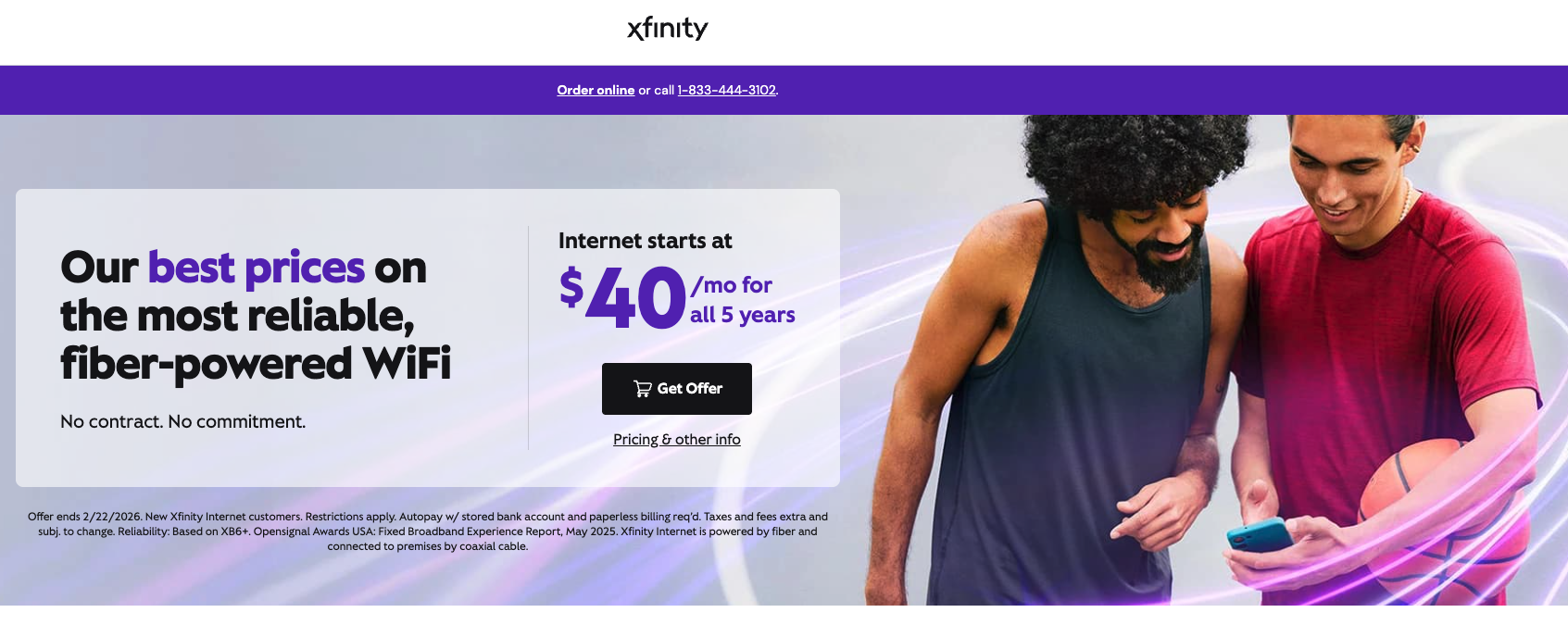1568x625 pixels.
Task: Call the 1-833-444-3102 phone number link
Action: point(727,90)
